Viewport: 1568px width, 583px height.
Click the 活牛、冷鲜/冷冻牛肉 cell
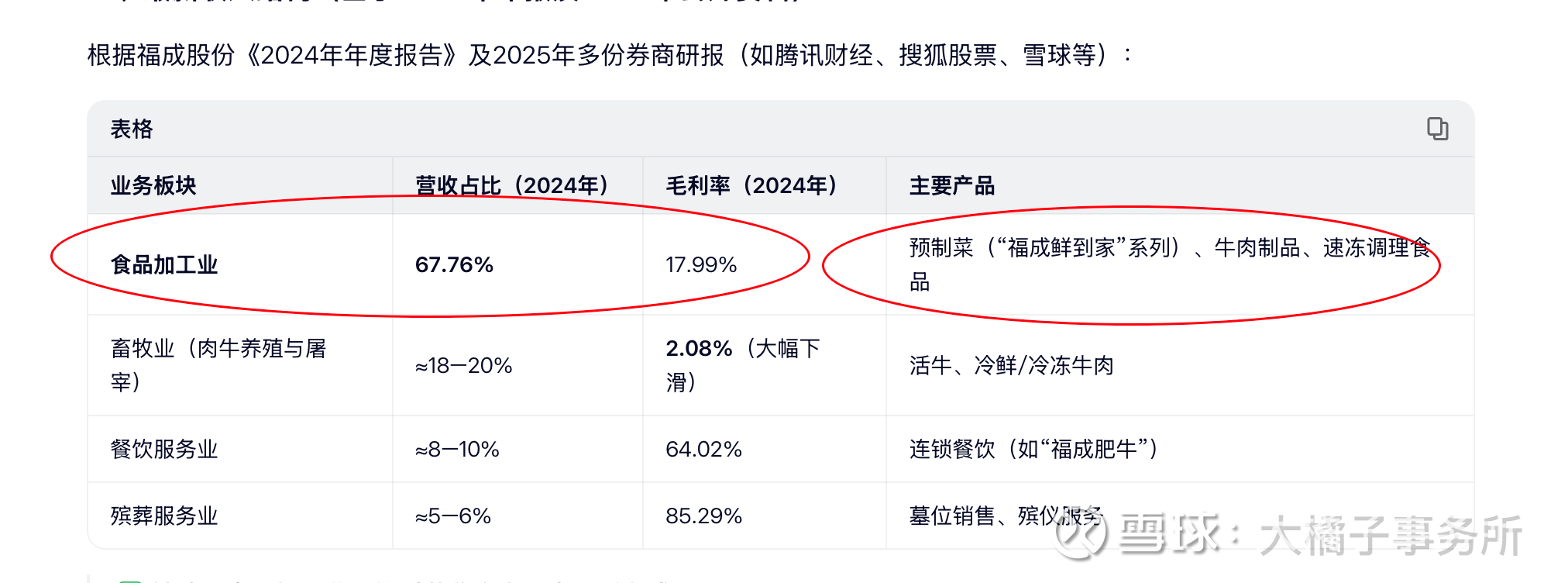click(1011, 366)
